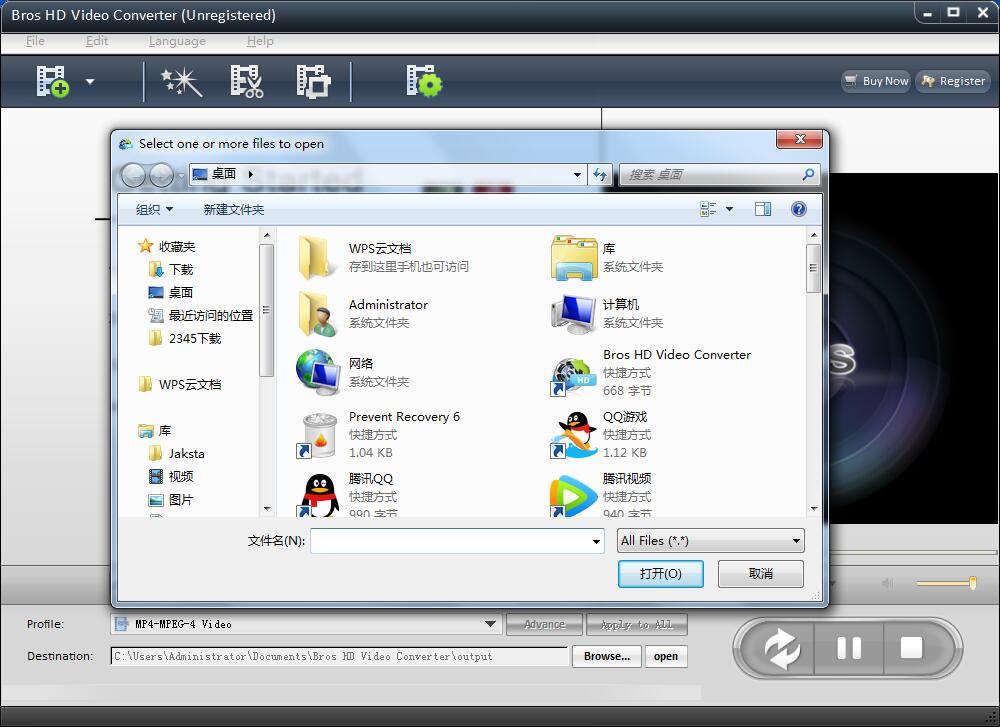Select Bros HD Video Converter shortcut icon
Screen dimensions: 1000x727
pos(572,376)
